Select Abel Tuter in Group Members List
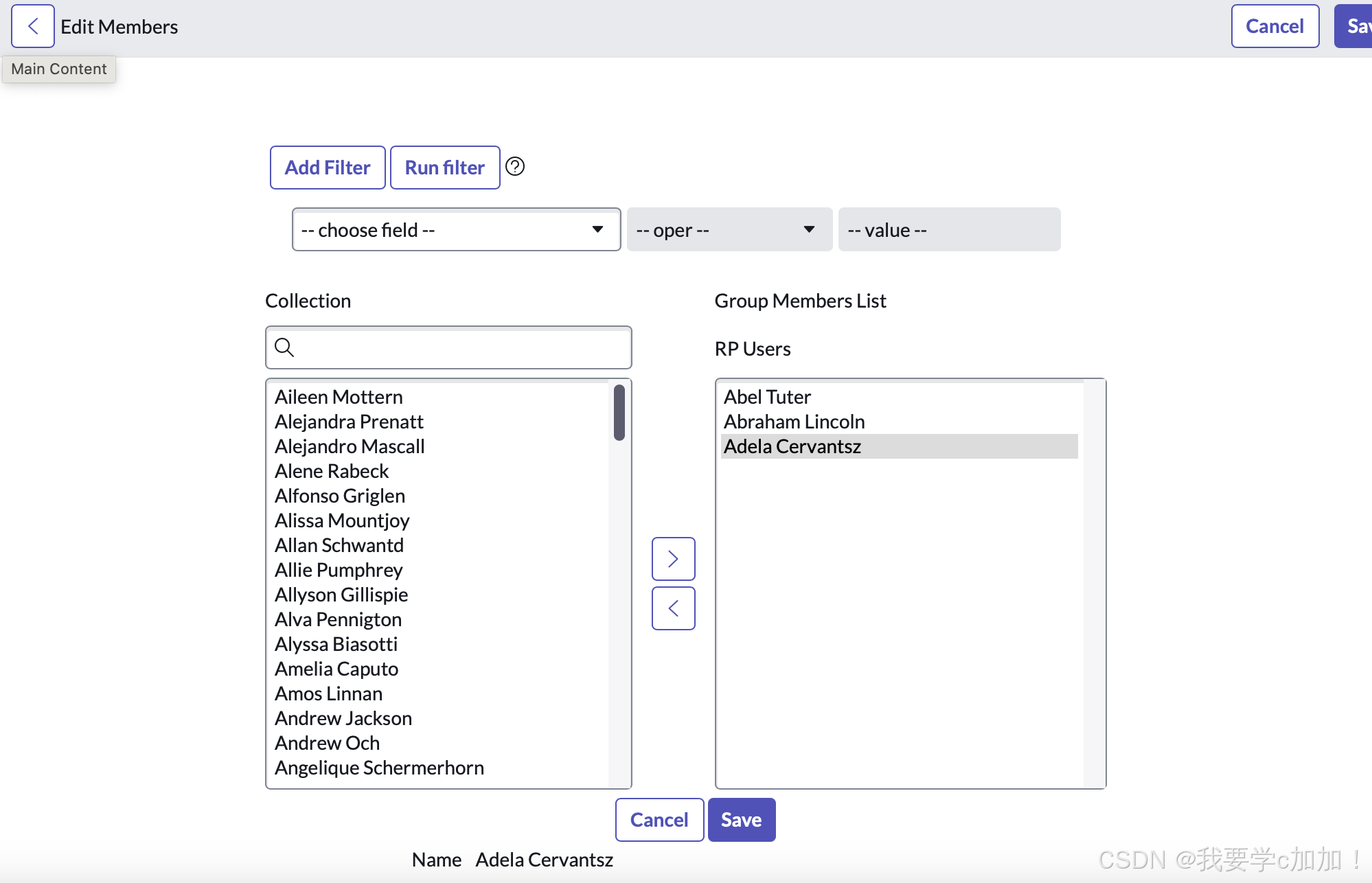This screenshot has width=1372, height=883. coord(767,397)
